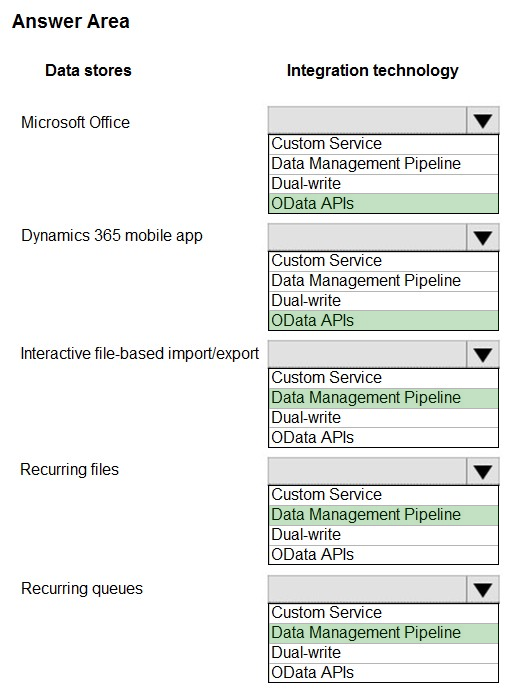
Task: Expand the Dynamics 365 mobile app dropdown
Action: click(x=483, y=237)
